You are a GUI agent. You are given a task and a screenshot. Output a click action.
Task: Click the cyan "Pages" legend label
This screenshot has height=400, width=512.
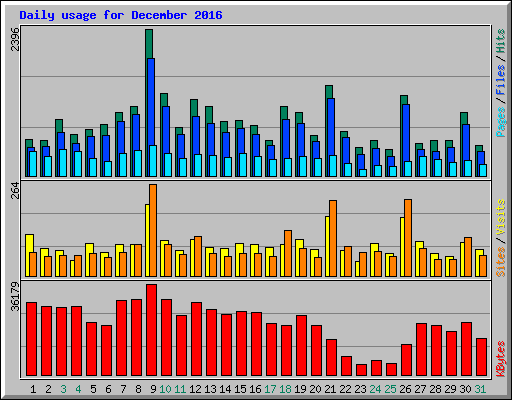click(501, 122)
